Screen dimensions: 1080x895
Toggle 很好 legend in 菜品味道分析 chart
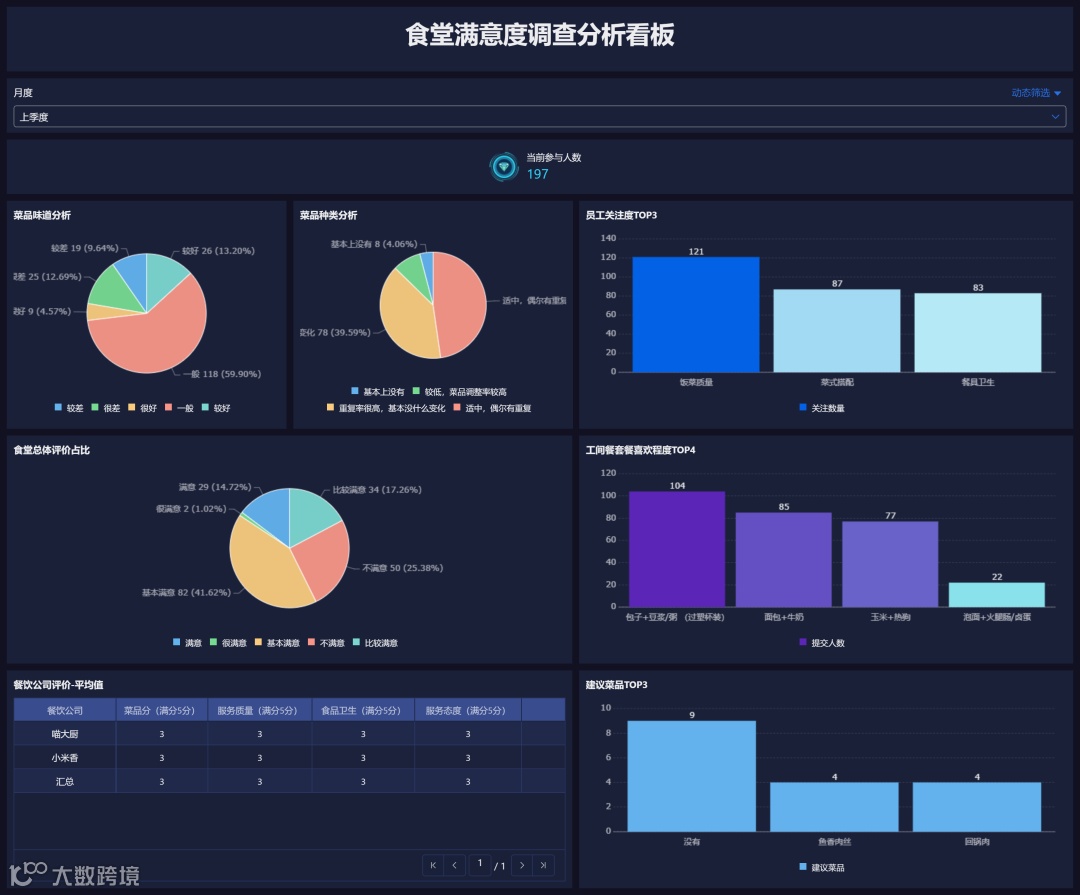pyautogui.click(x=143, y=408)
